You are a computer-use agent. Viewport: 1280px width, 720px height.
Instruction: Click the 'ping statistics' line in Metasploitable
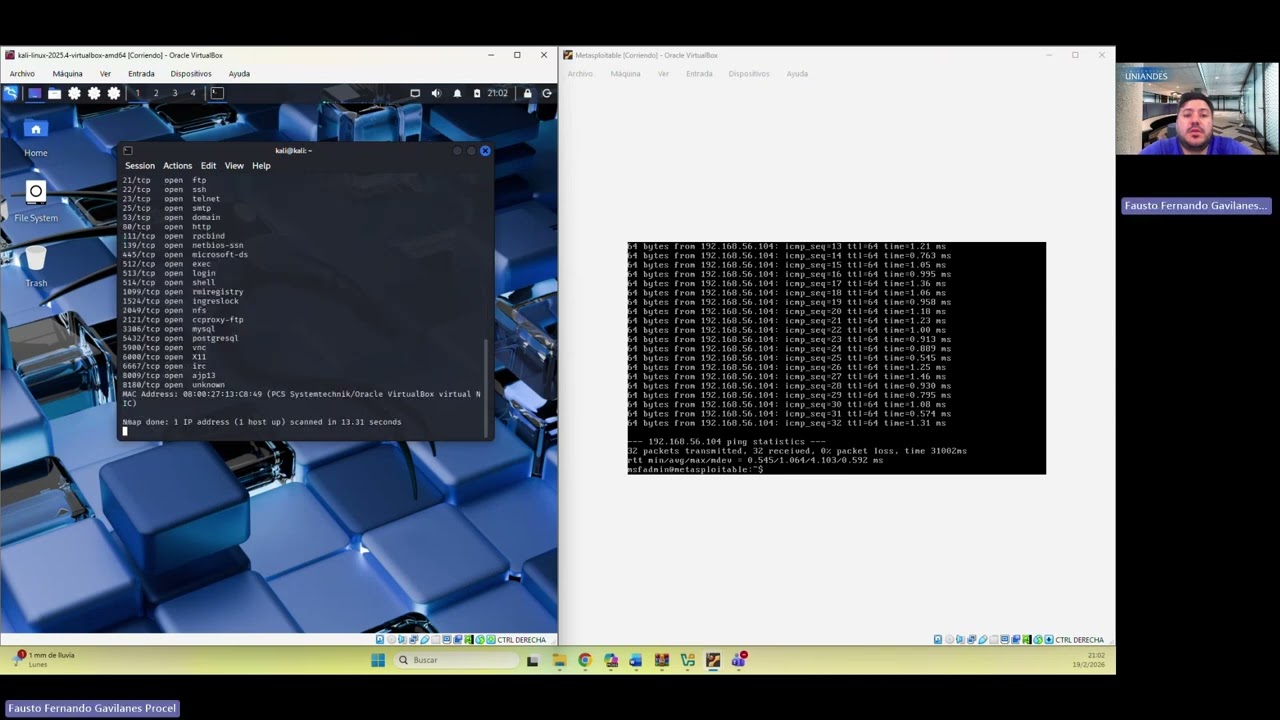point(727,441)
